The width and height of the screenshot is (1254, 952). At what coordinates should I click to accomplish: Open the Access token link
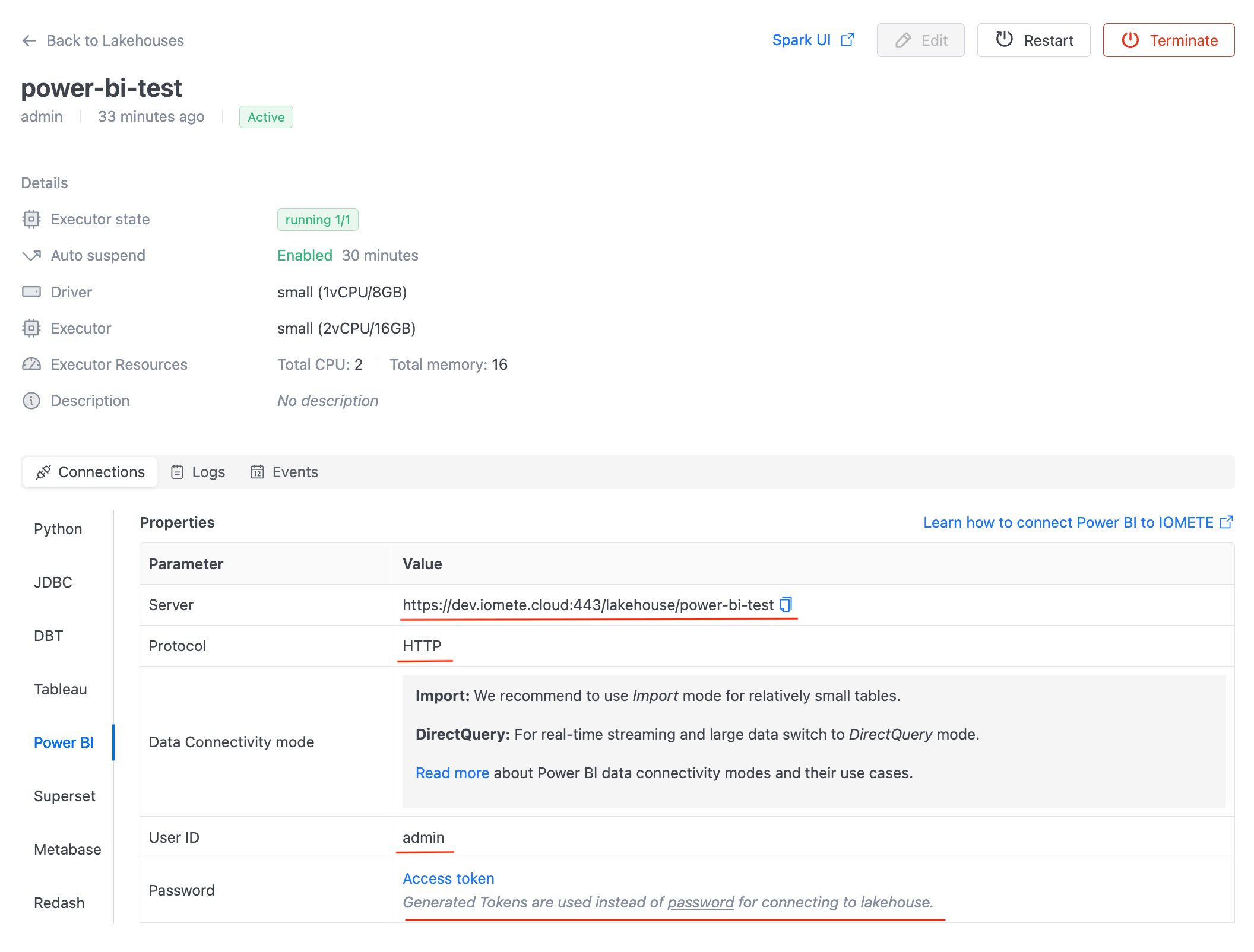click(x=448, y=878)
